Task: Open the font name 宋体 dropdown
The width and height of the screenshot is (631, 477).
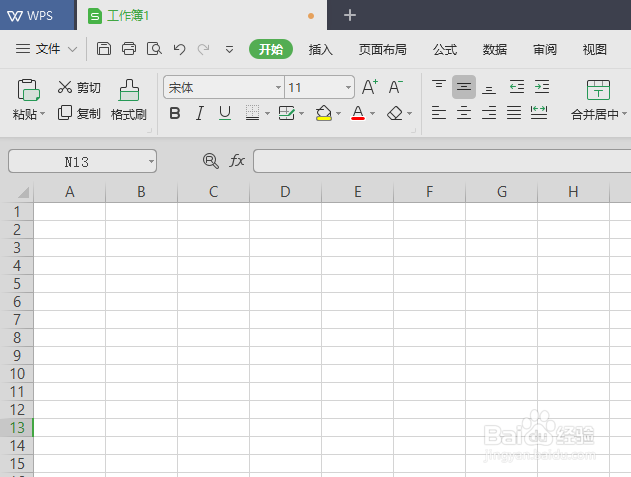Action: (278, 87)
